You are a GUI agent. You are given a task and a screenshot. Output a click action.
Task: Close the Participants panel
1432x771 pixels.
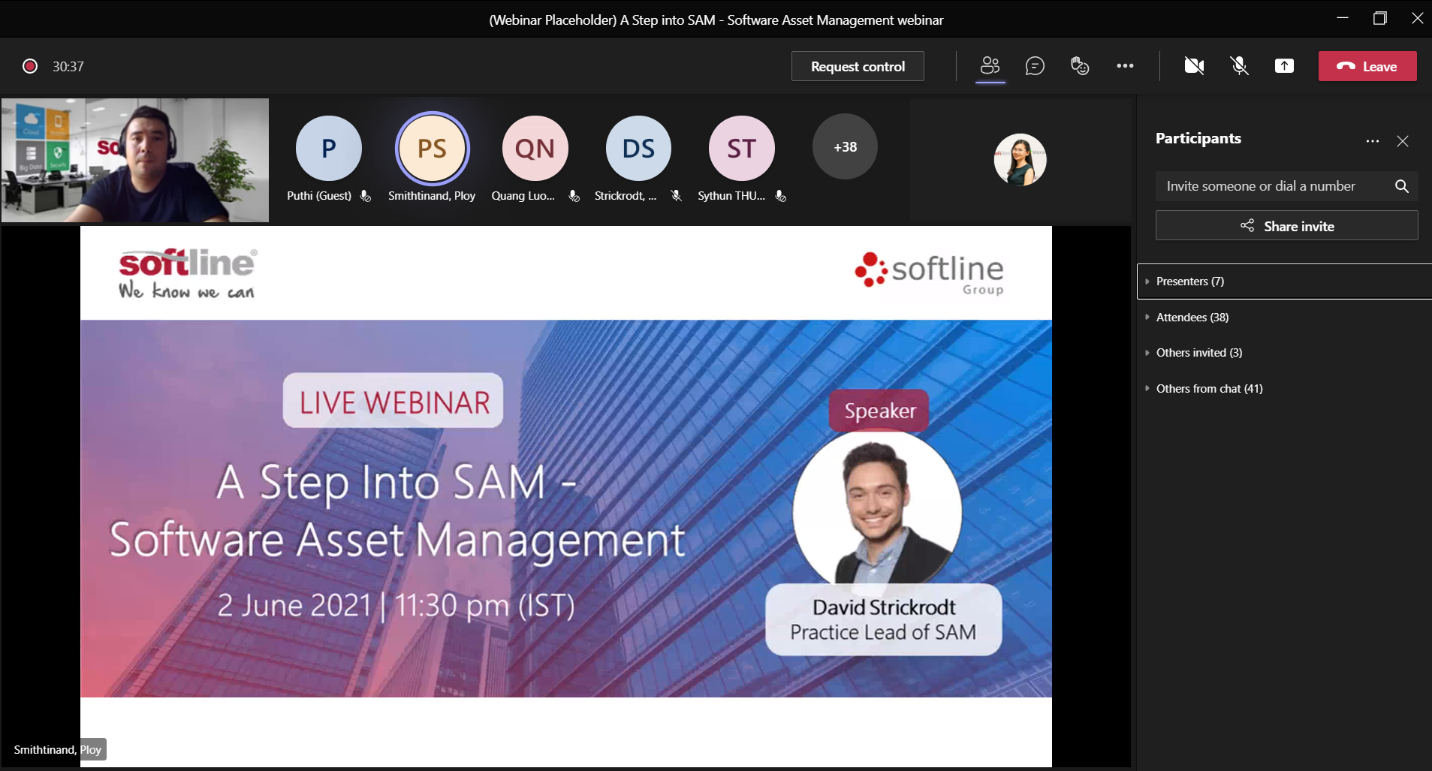(x=1403, y=141)
